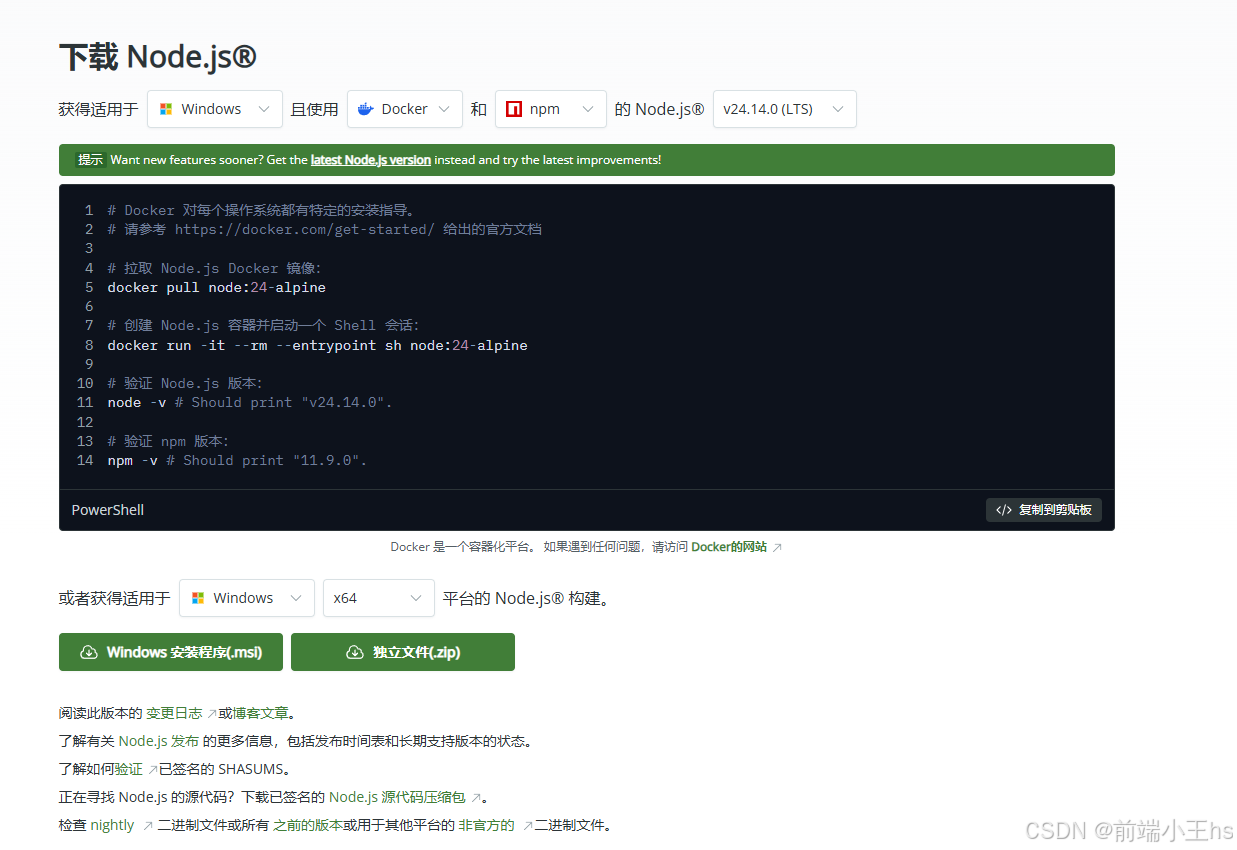Screen dimensions: 1237x850
Task: Click the comment line # 拉取 Node.js Docker 镜像
Action: (214, 269)
